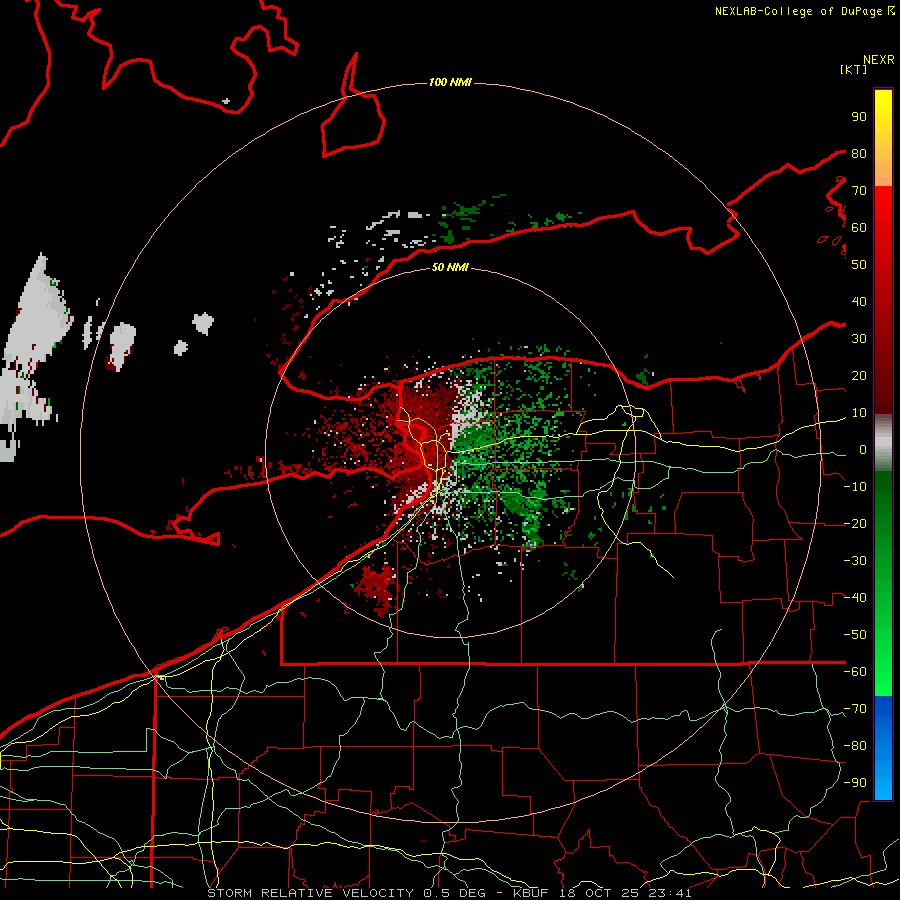This screenshot has width=900, height=900.
Task: Click the 80 value on the velocity scale
Action: click(x=859, y=153)
